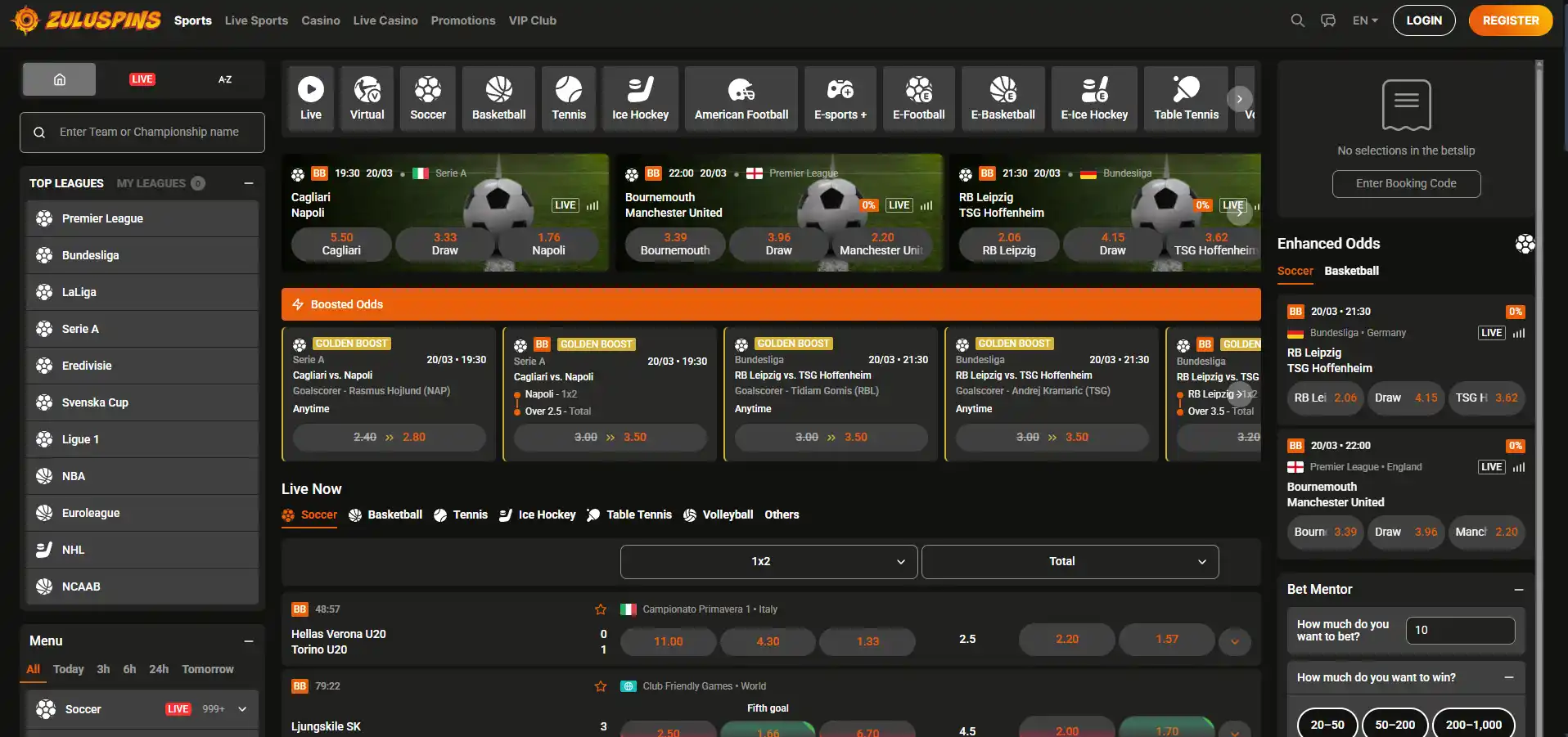Switch to the MY LEAGUES tab
This screenshot has height=737, width=1568.
(160, 183)
